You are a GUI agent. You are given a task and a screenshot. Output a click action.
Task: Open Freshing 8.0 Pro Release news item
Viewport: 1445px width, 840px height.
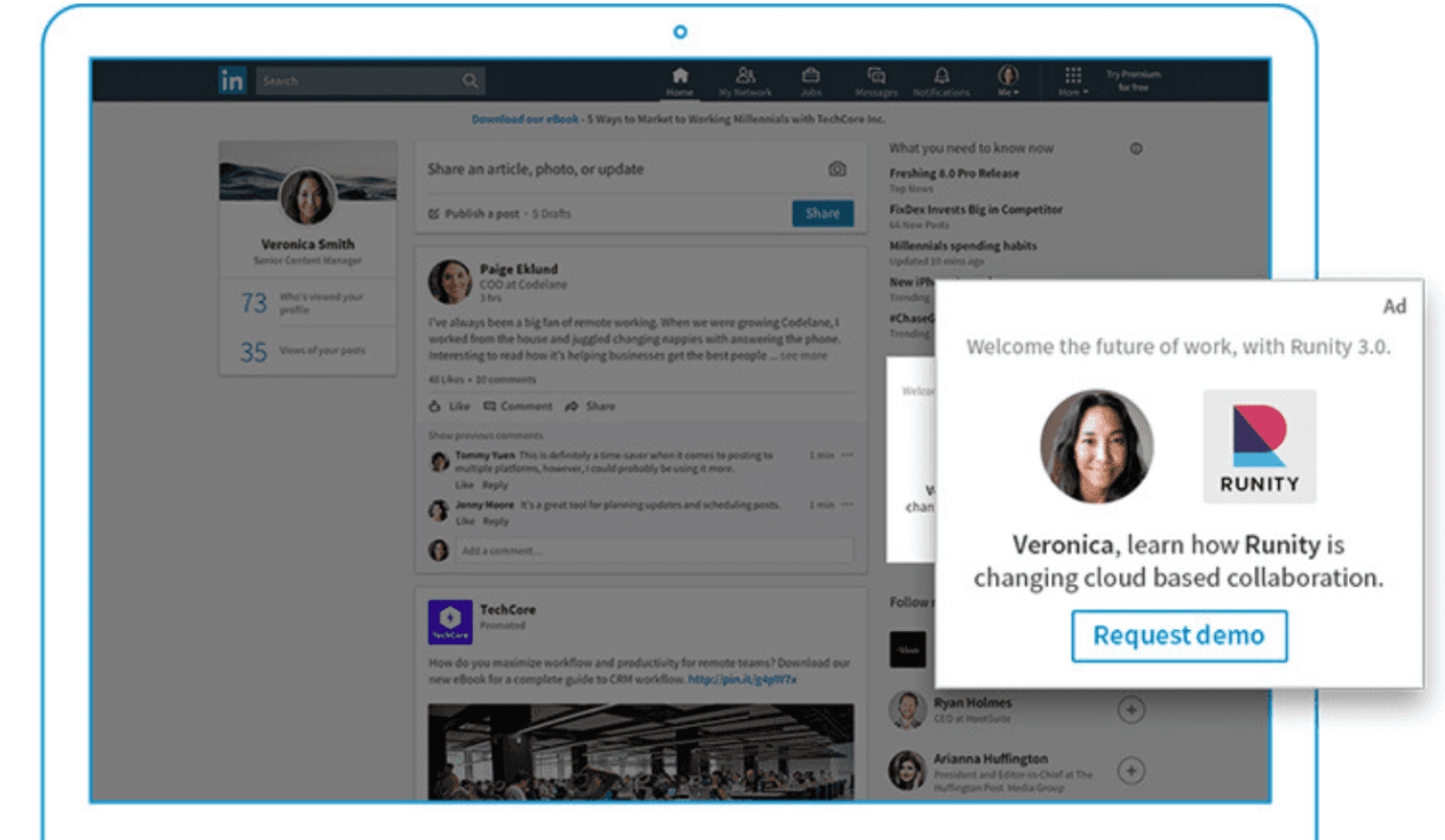click(x=954, y=174)
